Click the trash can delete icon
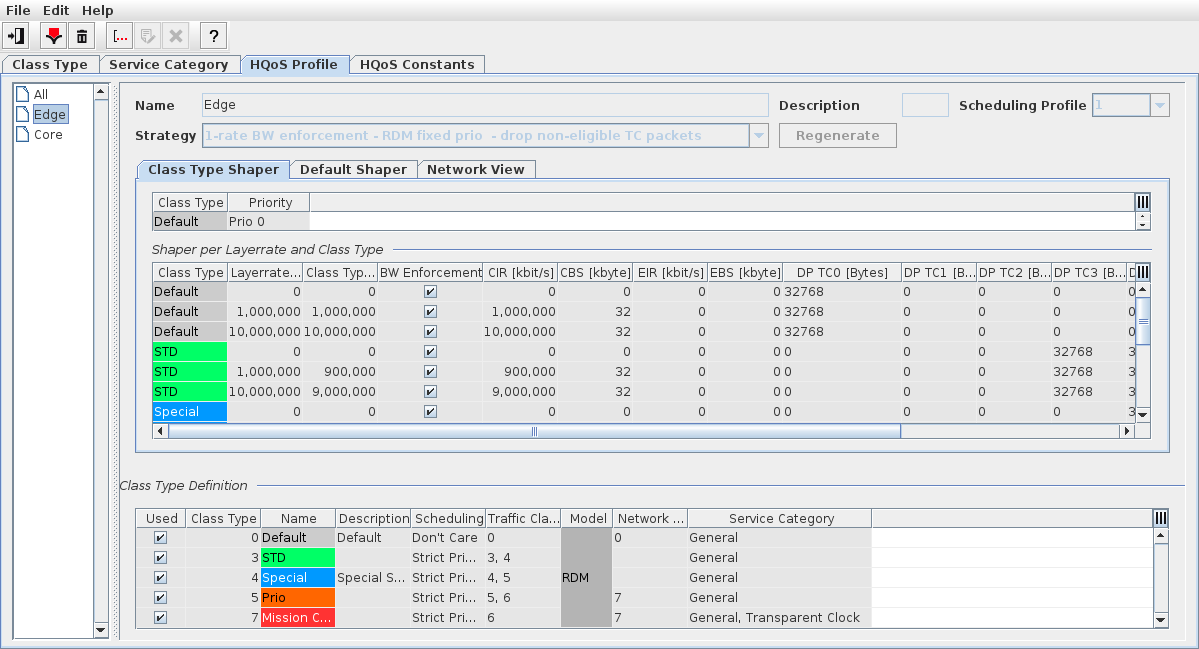The width and height of the screenshot is (1199, 649). click(82, 36)
